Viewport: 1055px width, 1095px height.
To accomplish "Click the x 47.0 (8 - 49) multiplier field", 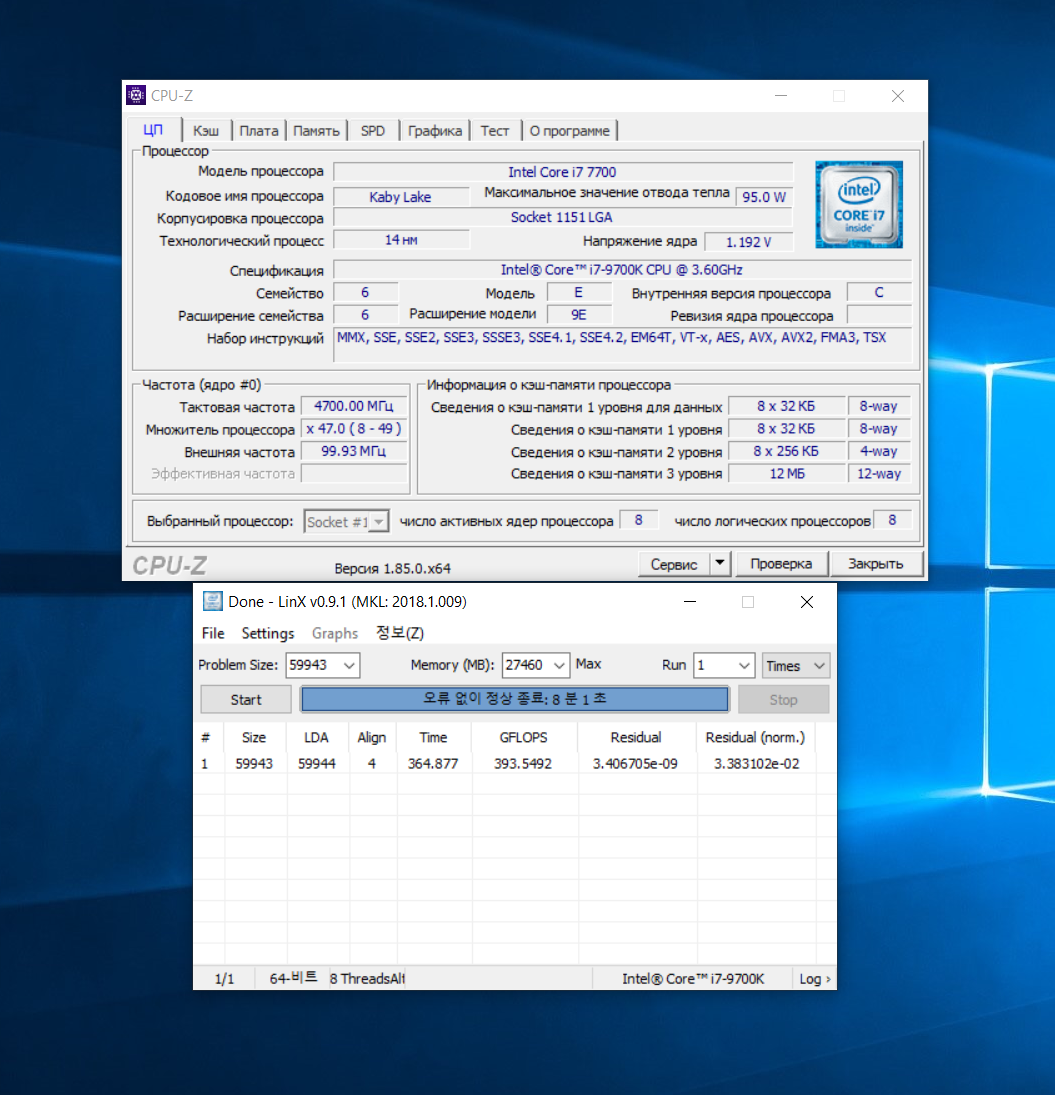I will coord(354,429).
